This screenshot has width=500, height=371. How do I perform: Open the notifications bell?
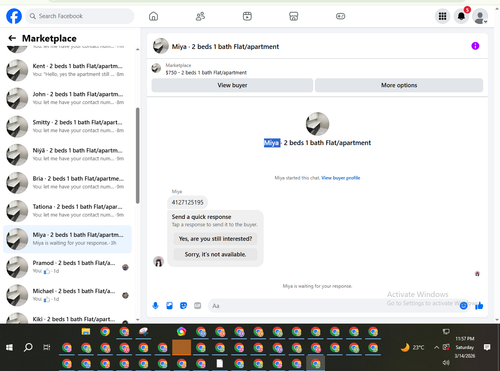(x=461, y=16)
